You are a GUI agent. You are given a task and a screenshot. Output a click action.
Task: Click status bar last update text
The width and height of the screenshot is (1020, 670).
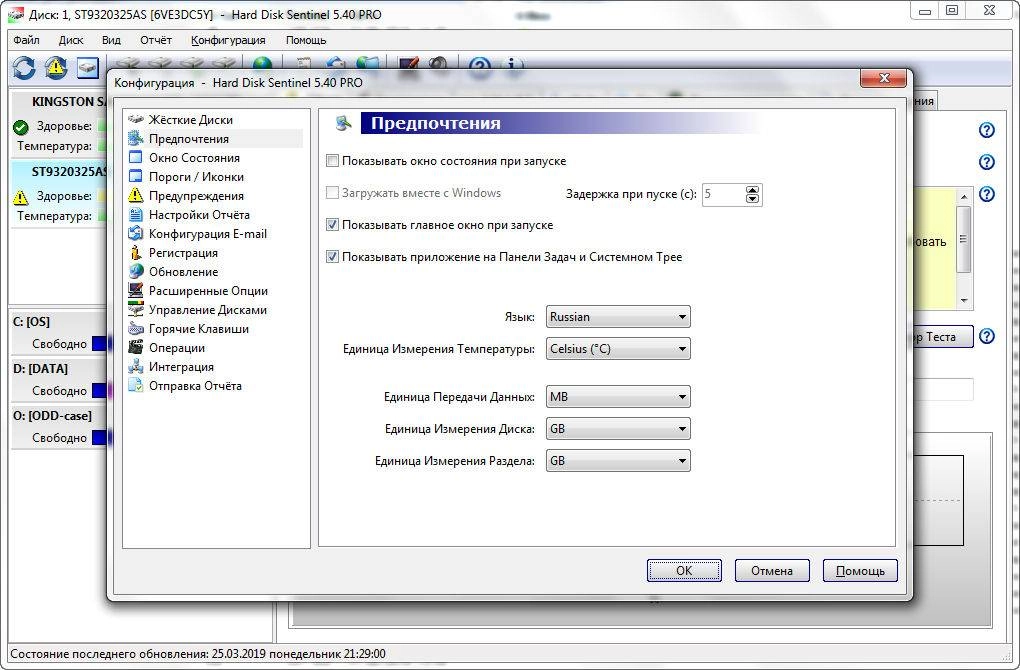[198, 654]
